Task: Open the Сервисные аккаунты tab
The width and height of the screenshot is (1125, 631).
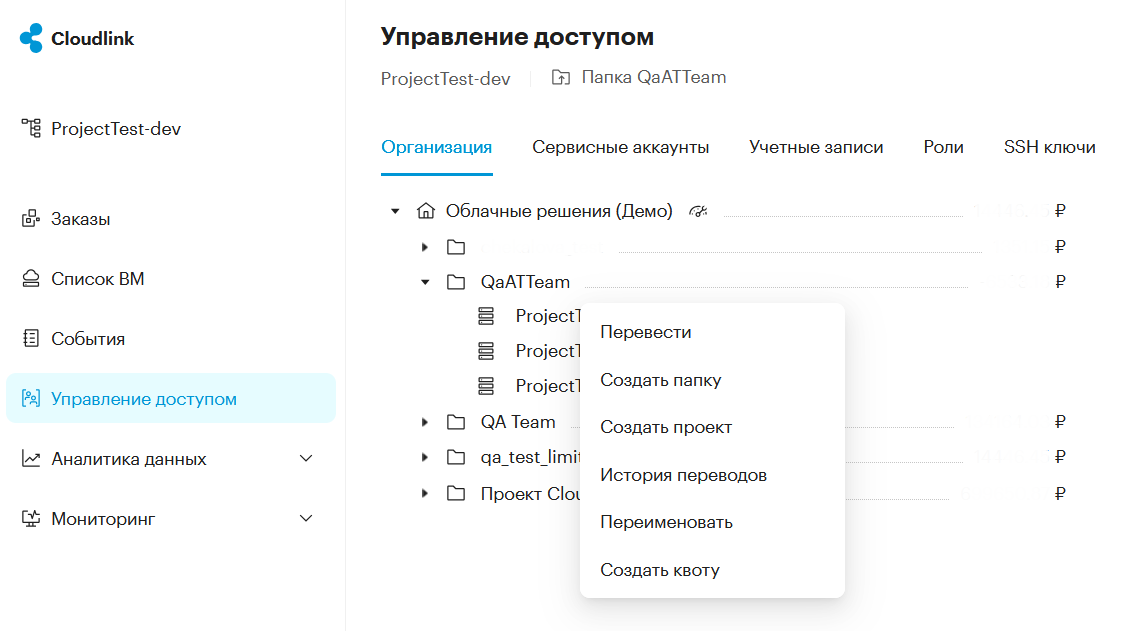Action: coord(621,147)
